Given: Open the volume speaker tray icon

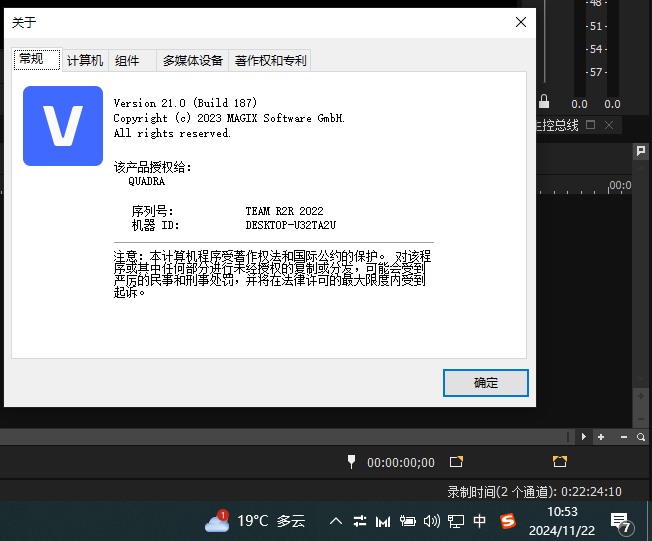Looking at the screenshot, I should click(x=432, y=521).
